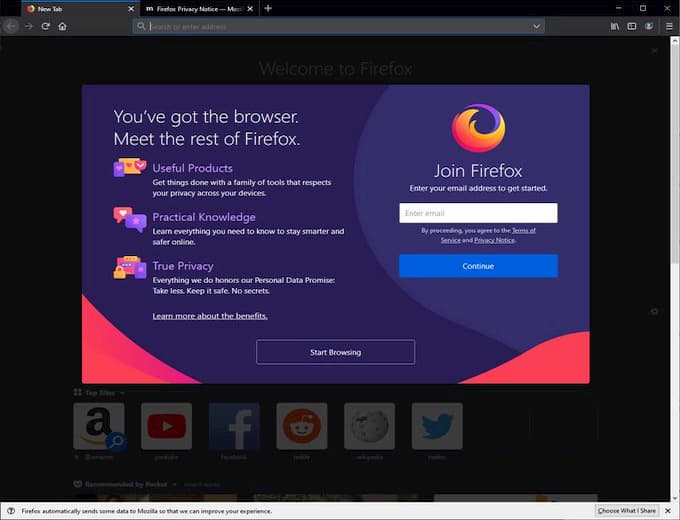The image size is (680, 520).
Task: Open the Reddit top site tile
Action: pos(302,426)
